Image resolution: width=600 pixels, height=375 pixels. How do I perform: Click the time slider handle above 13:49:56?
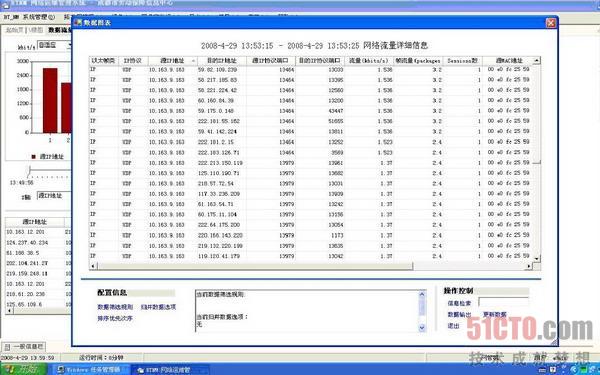coord(29,170)
